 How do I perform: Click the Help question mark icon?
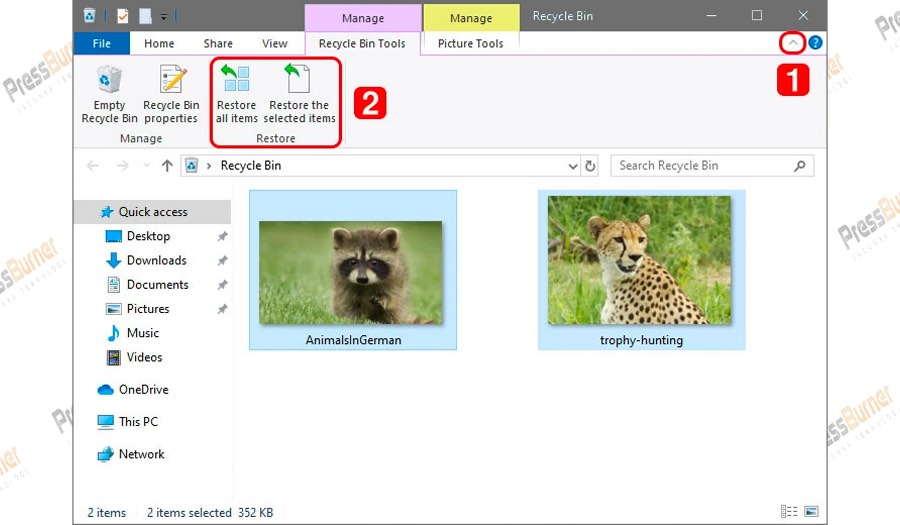coord(815,43)
